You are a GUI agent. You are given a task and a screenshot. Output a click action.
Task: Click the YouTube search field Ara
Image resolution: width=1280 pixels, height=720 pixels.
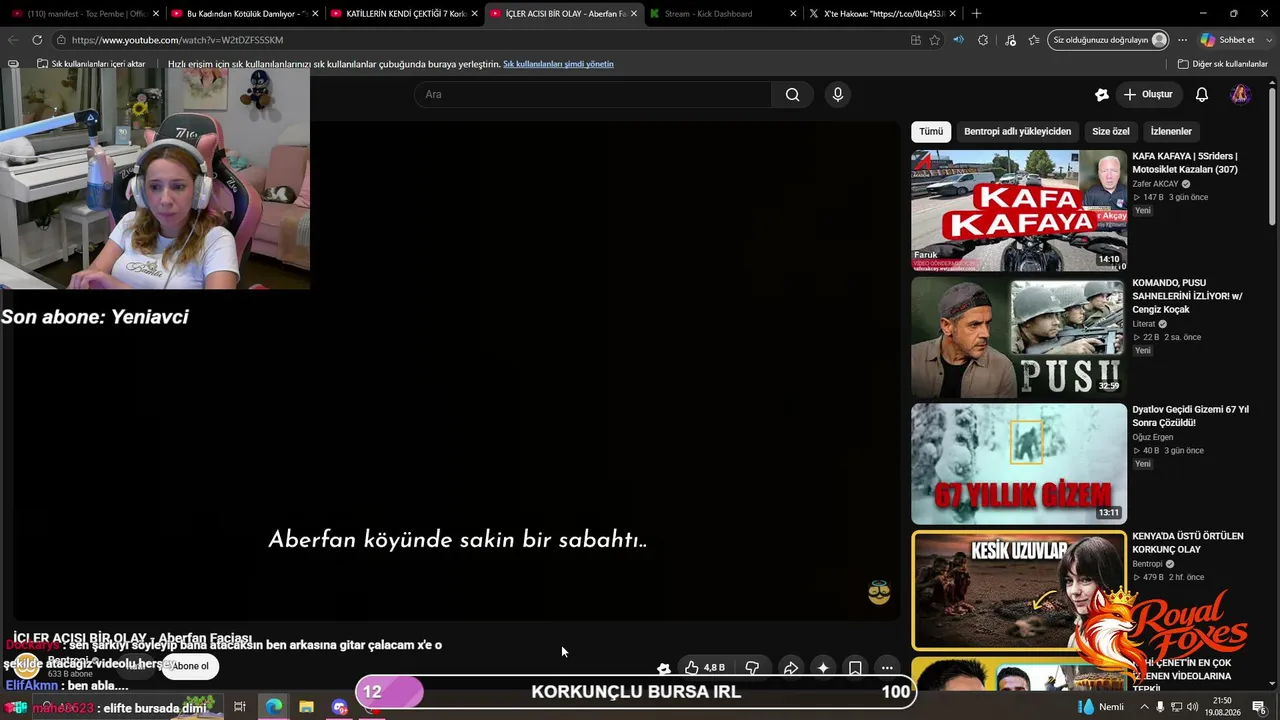click(x=593, y=95)
